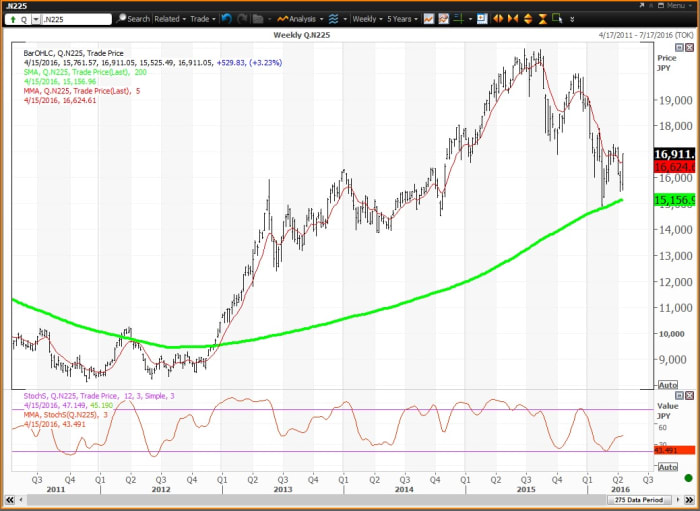The width and height of the screenshot is (700, 511).
Task: Open the Weekly interval dropdown
Action: click(366, 18)
